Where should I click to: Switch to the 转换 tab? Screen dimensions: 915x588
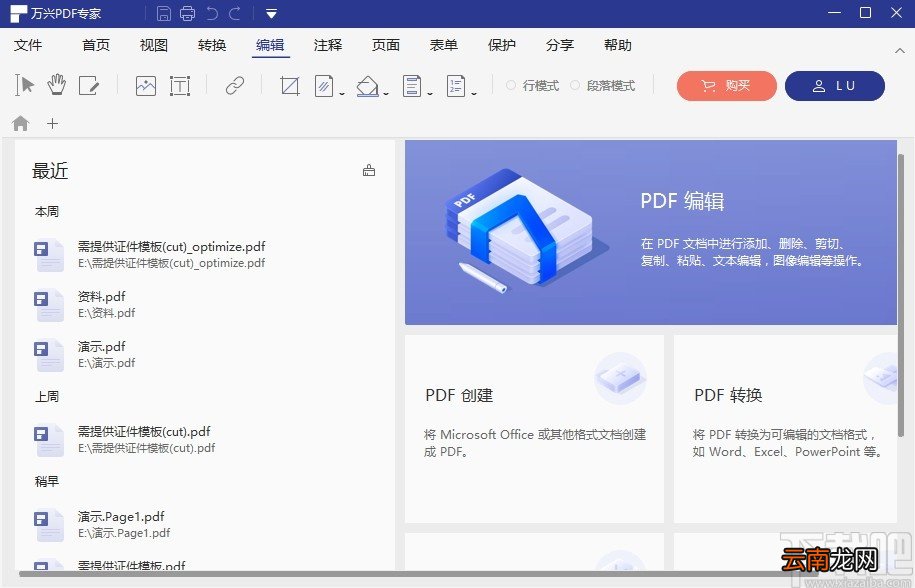(x=212, y=45)
